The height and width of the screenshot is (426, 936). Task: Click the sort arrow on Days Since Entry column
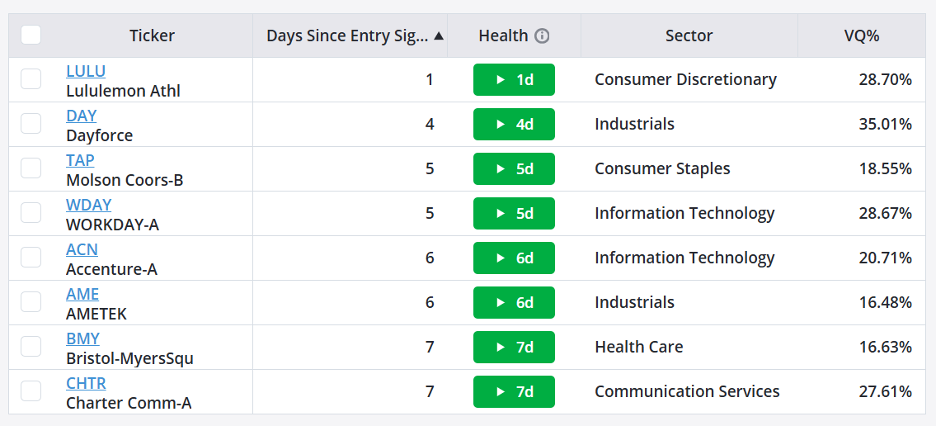click(x=439, y=36)
